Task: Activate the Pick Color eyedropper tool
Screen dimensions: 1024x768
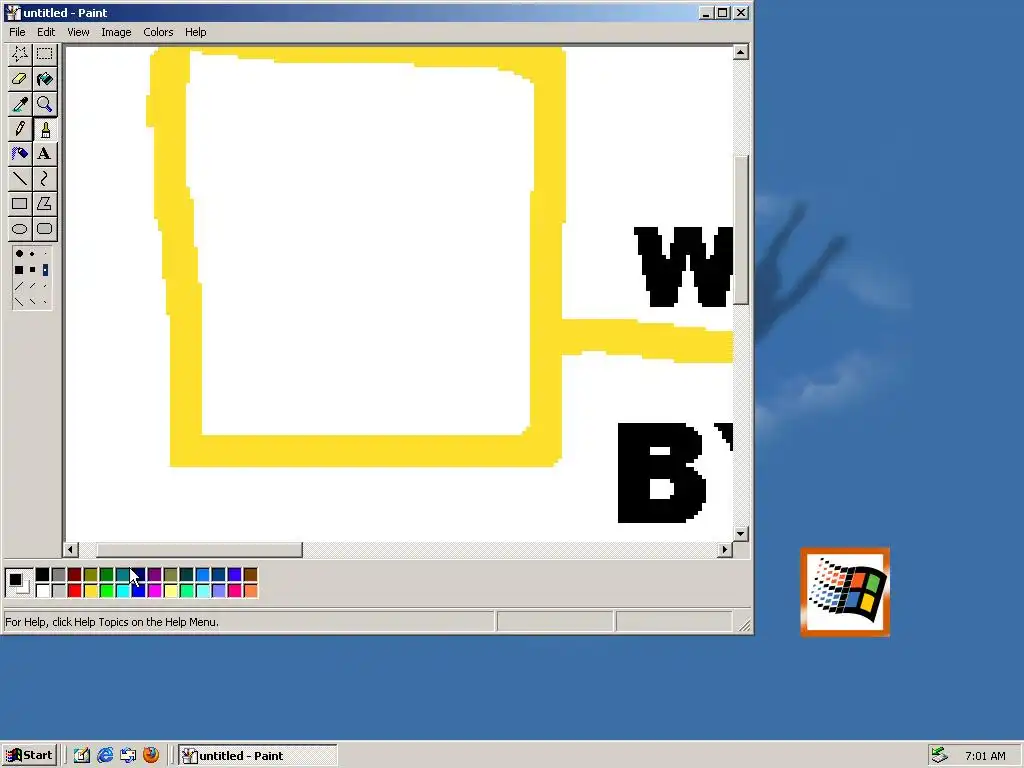Action: (20, 104)
